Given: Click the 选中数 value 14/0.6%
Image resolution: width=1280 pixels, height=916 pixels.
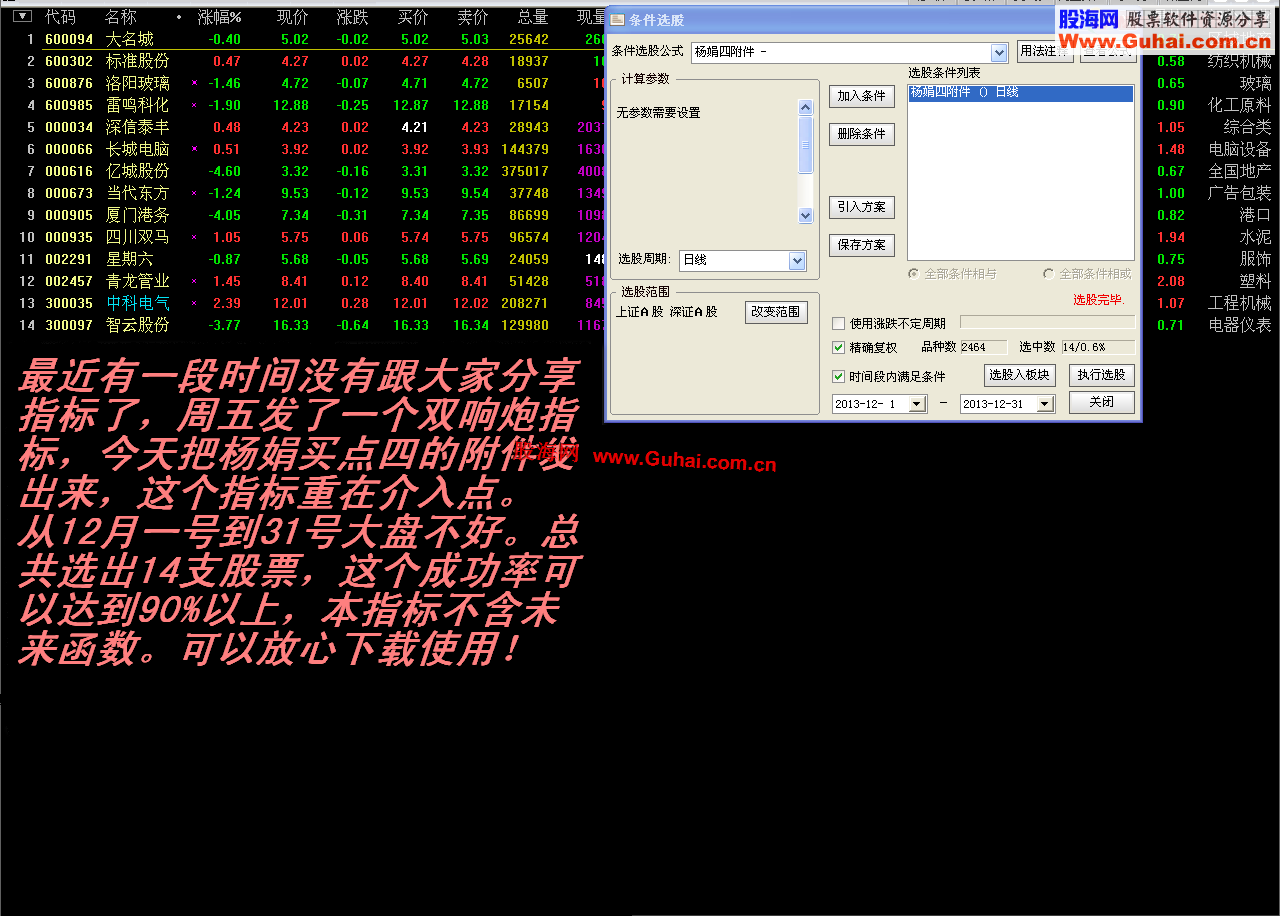Looking at the screenshot, I should (1098, 347).
